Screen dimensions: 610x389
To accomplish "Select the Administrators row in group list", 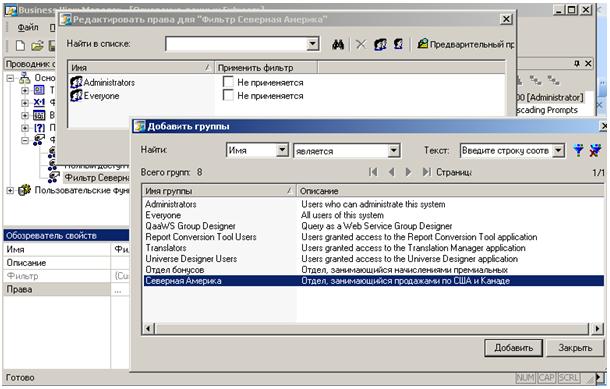I will click(x=373, y=204).
